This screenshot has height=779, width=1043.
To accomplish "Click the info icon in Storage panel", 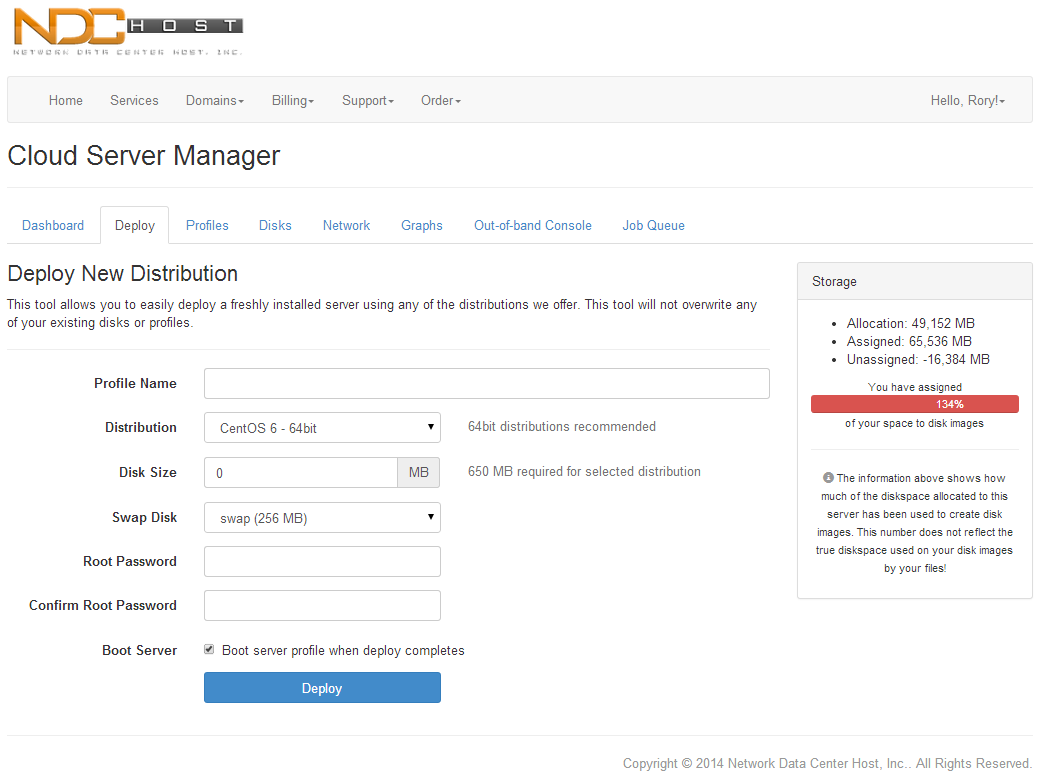I will coord(828,478).
